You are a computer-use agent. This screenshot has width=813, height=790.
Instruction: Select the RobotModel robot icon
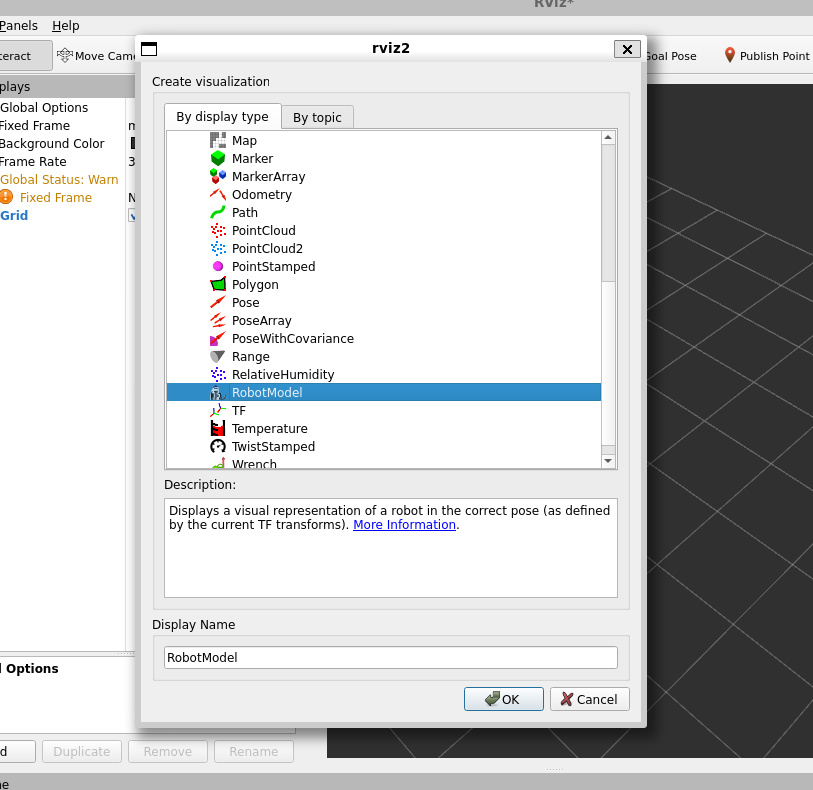pos(218,392)
